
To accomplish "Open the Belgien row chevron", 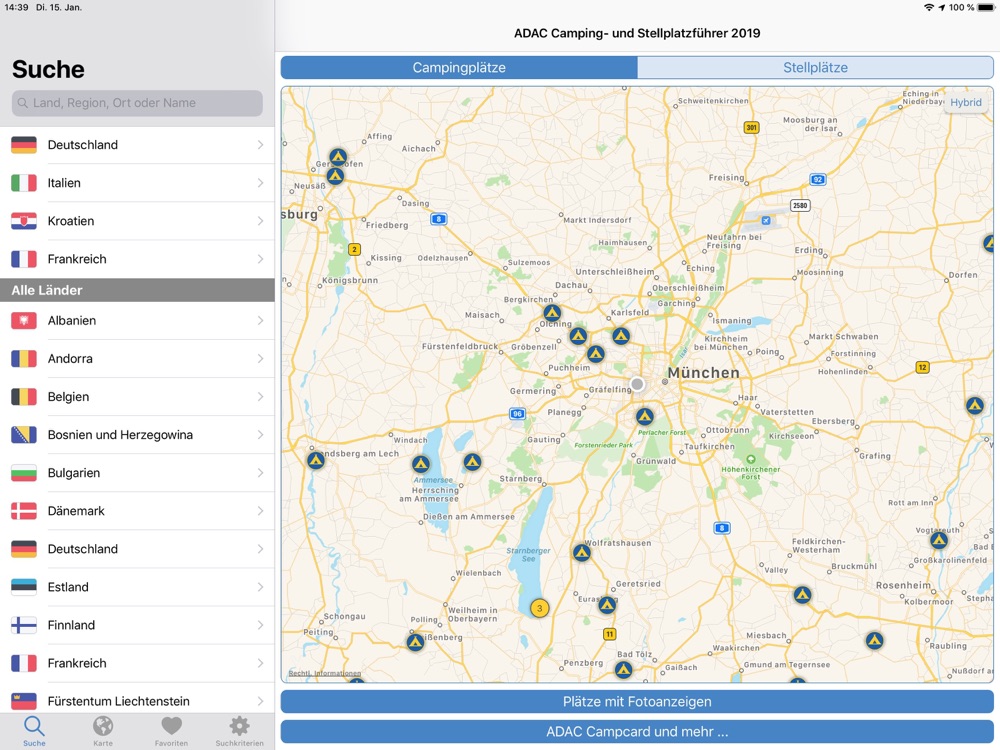I will 260,397.
